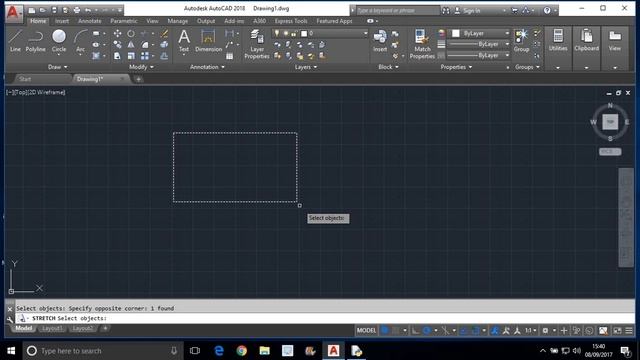The image size is (640, 360).
Task: Toggle MODEL space button in status bar
Action: [x=366, y=331]
